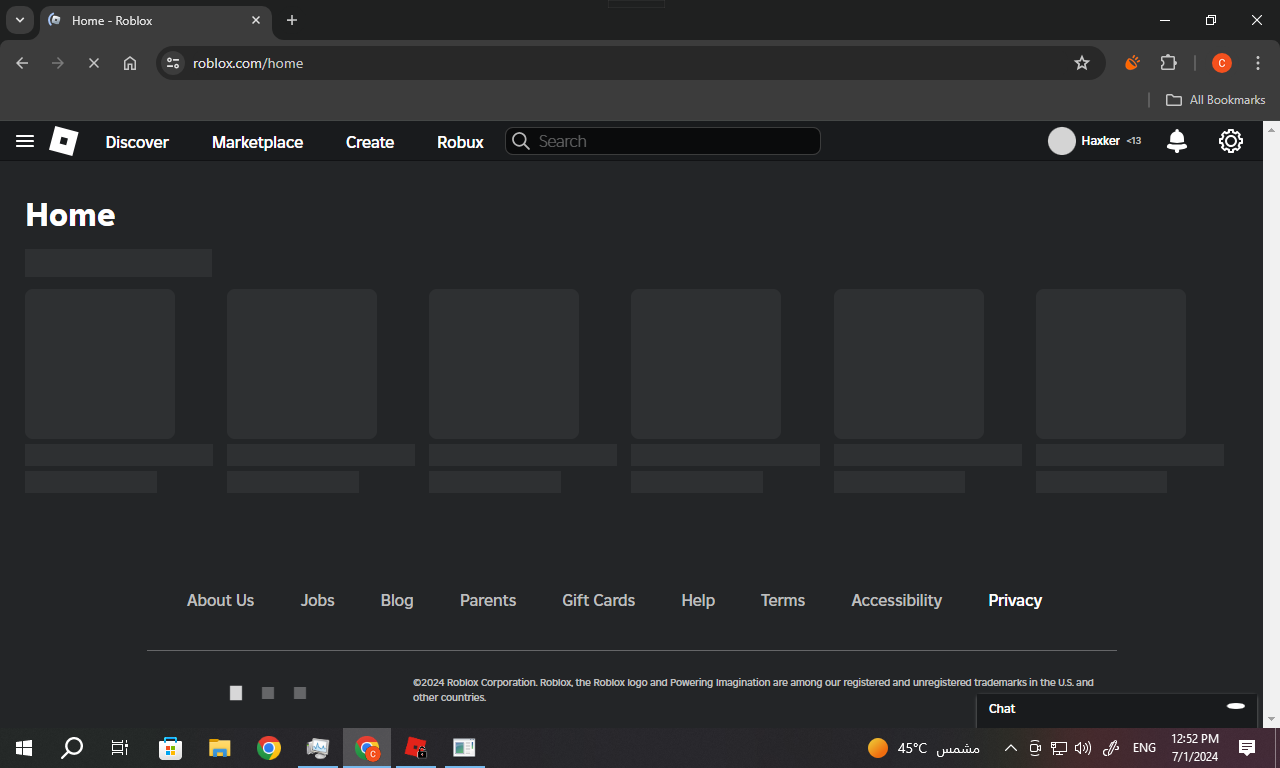The height and width of the screenshot is (768, 1280).
Task: Open the Roblox app on the taskbar
Action: click(x=416, y=747)
